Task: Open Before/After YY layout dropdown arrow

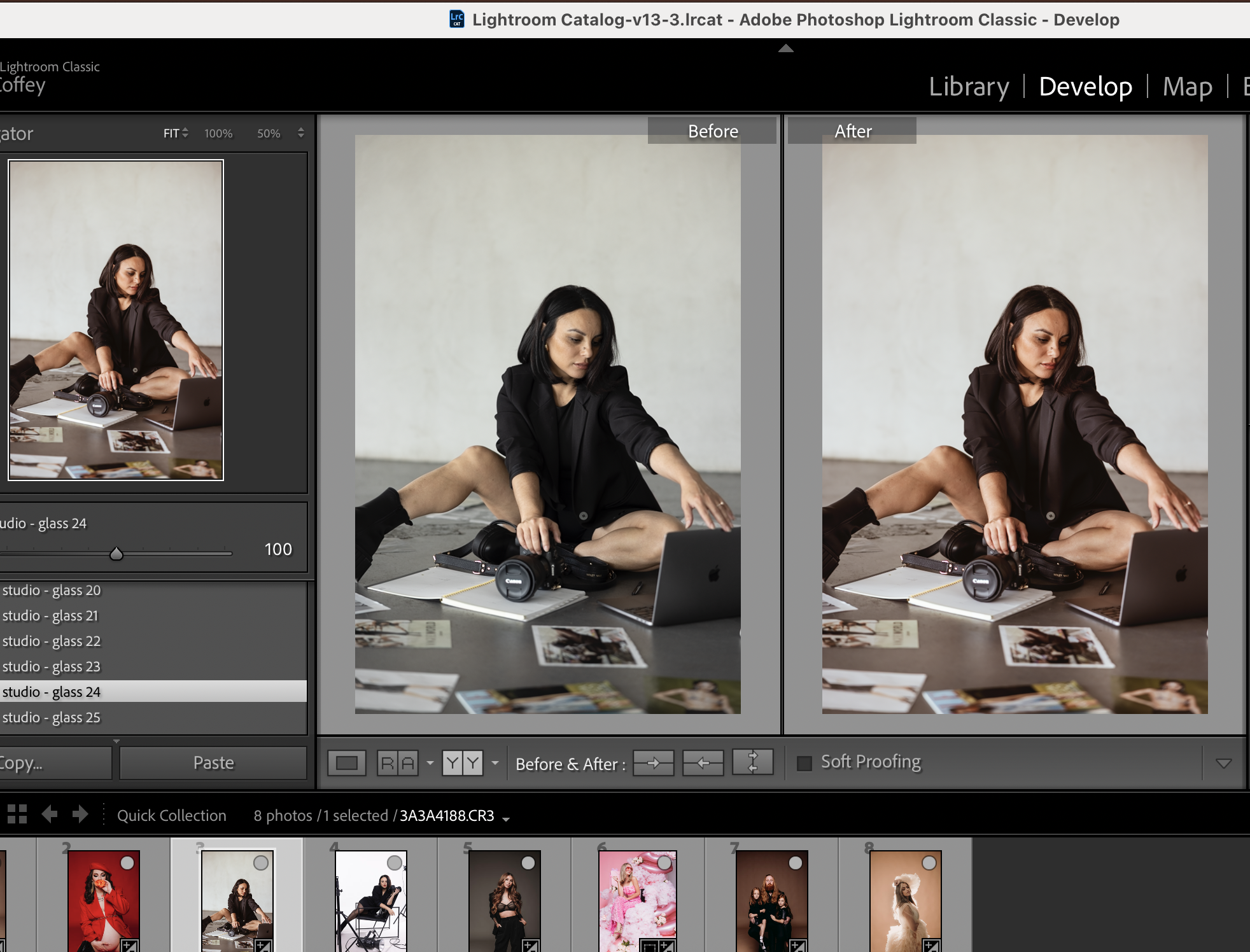Action: click(x=495, y=763)
